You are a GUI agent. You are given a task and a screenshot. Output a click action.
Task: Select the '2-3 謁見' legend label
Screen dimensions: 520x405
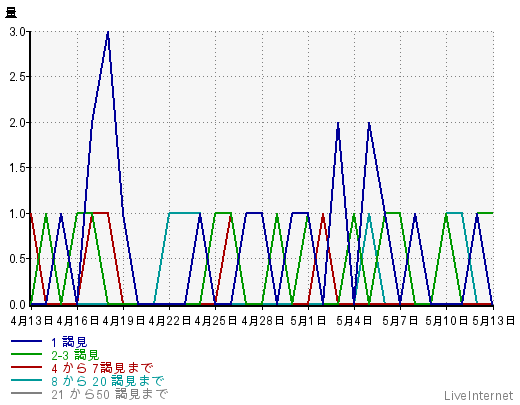pyautogui.click(x=75, y=355)
